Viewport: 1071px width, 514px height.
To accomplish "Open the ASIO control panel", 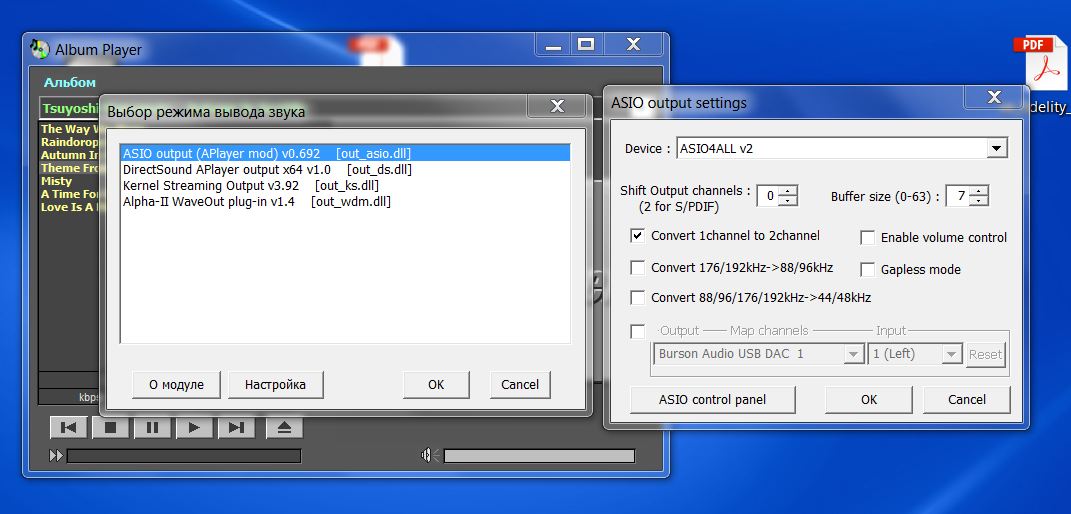I will tap(712, 399).
